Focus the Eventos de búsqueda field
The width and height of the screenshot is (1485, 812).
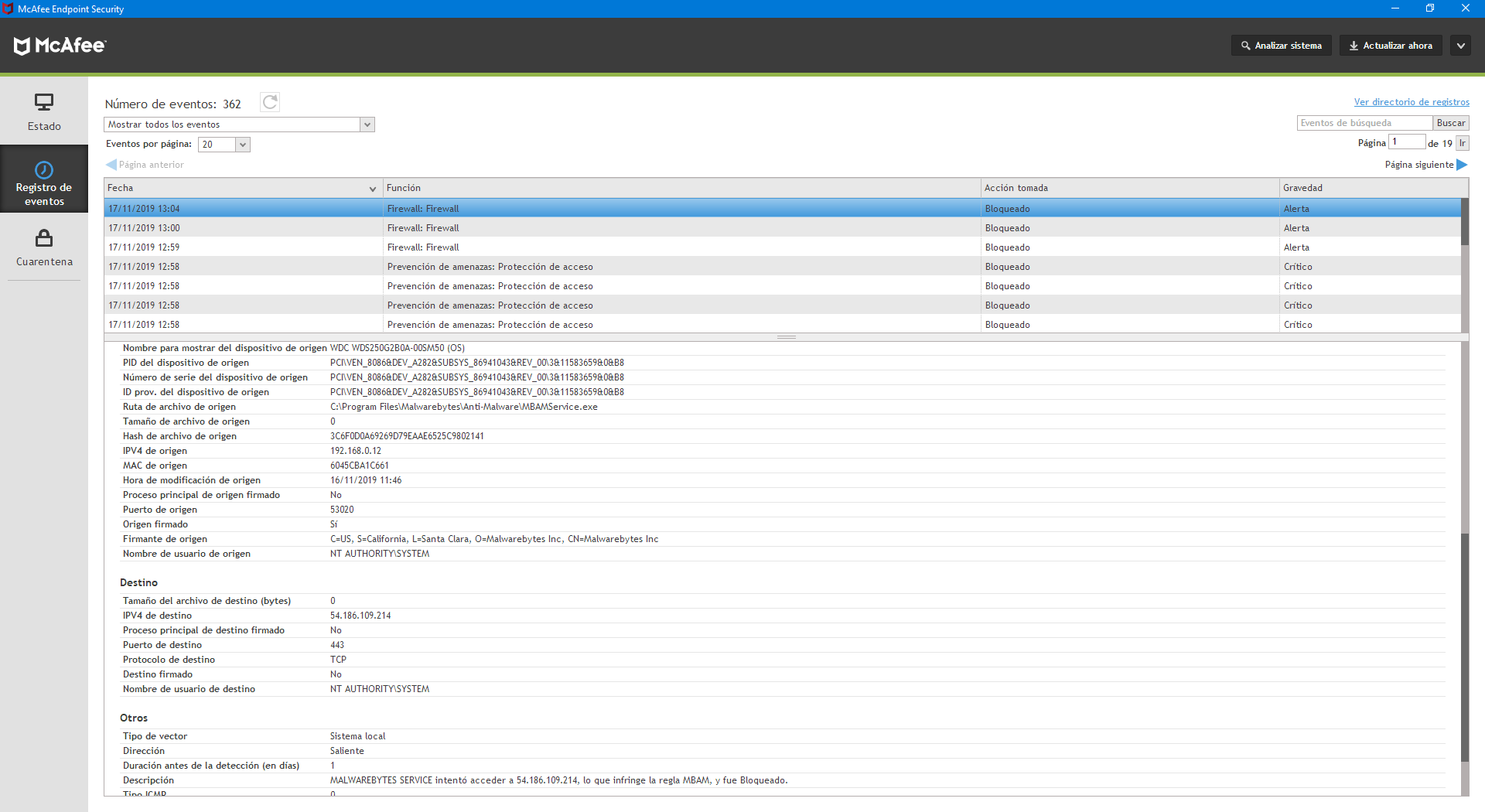(1364, 123)
